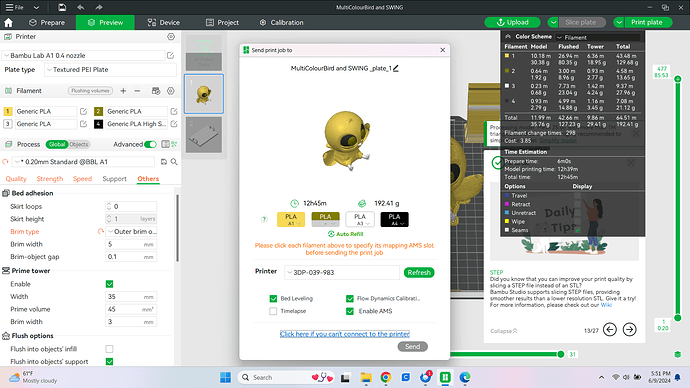Select the black PLA A4 filament slot
The height and width of the screenshot is (388, 690).
pyautogui.click(x=394, y=219)
